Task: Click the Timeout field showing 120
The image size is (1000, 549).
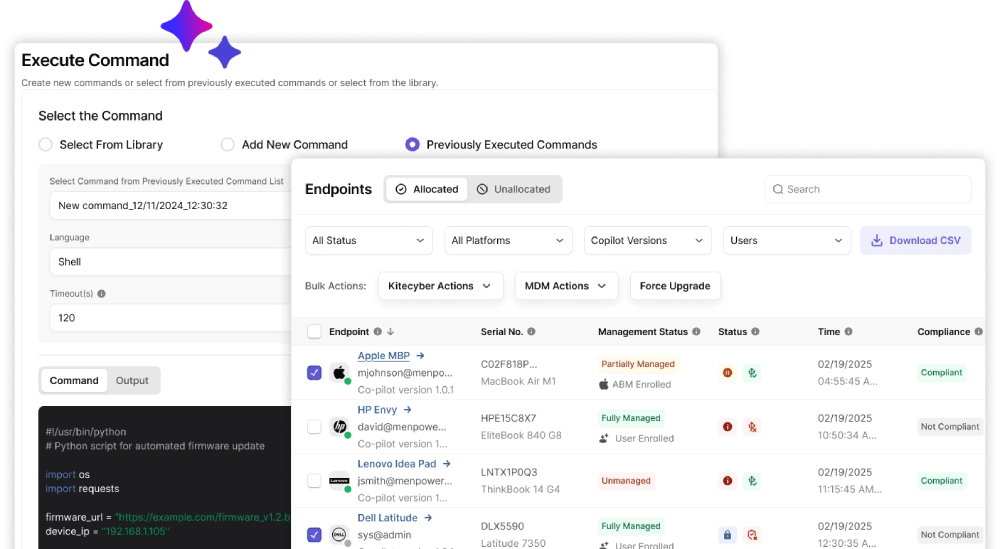Action: pyautogui.click(x=171, y=318)
